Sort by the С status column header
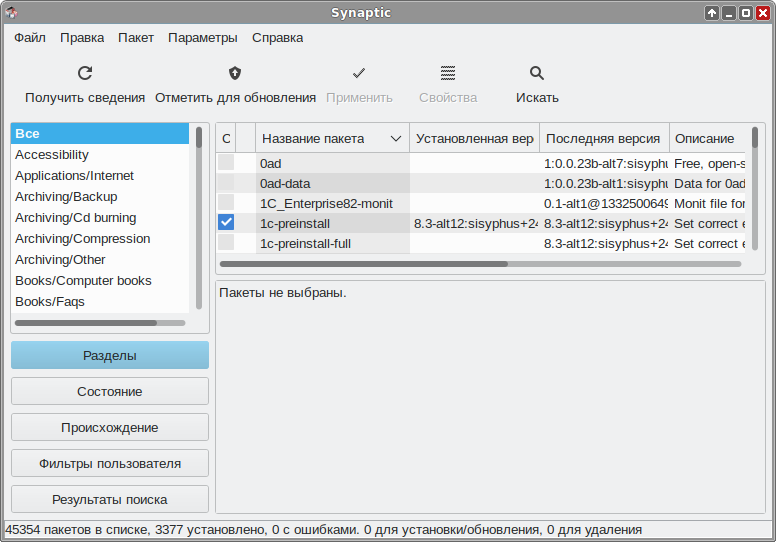 point(226,139)
